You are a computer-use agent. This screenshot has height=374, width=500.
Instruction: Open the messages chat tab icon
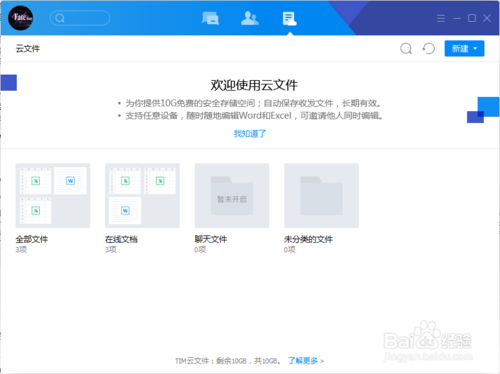click(210, 18)
